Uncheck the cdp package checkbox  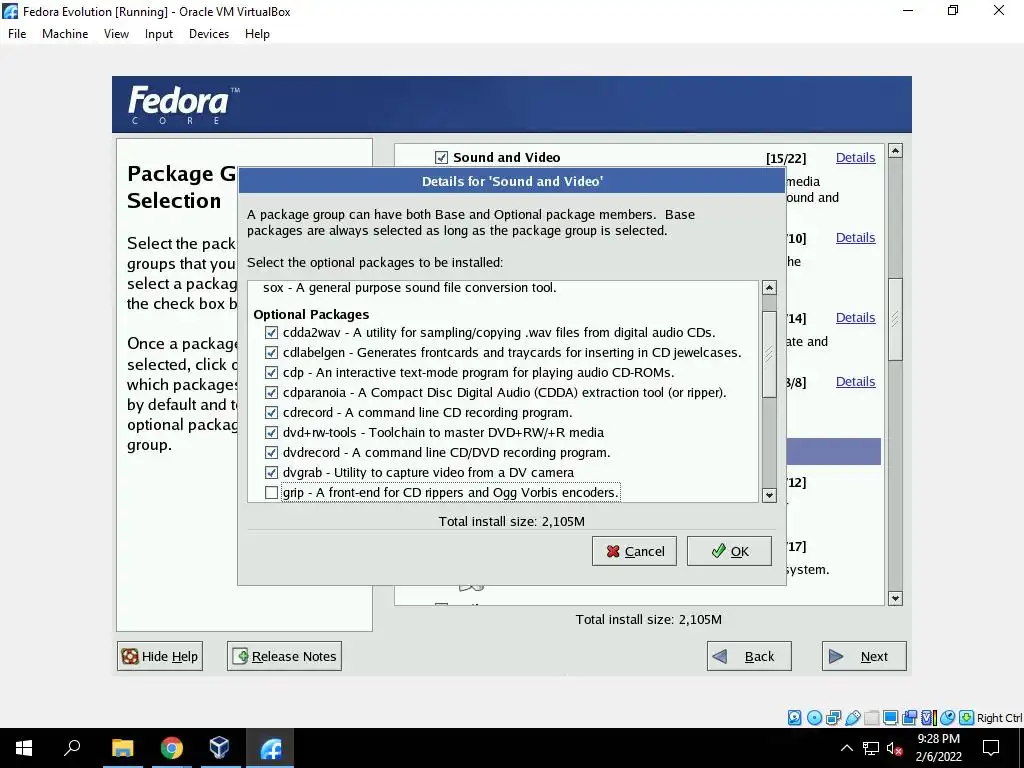271,373
